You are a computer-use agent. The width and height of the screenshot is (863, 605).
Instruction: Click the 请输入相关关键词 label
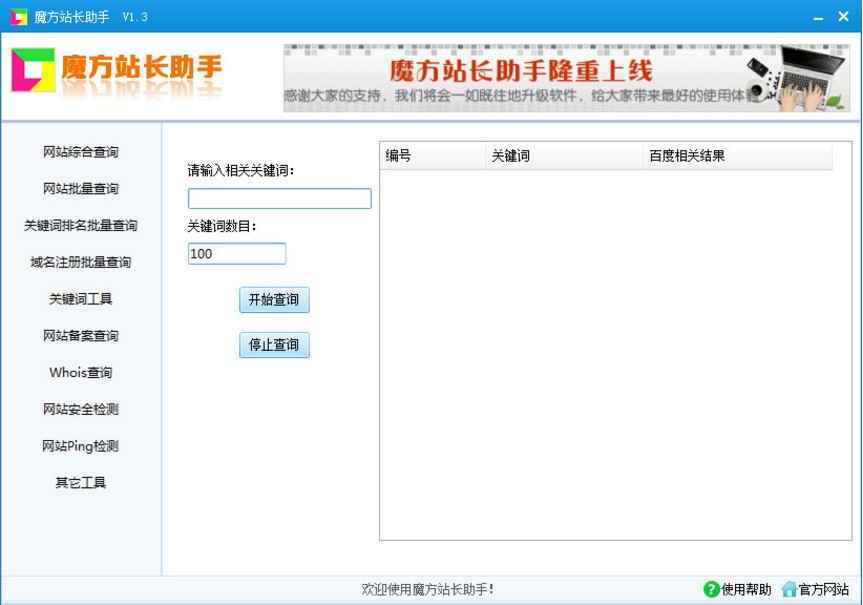[241, 171]
